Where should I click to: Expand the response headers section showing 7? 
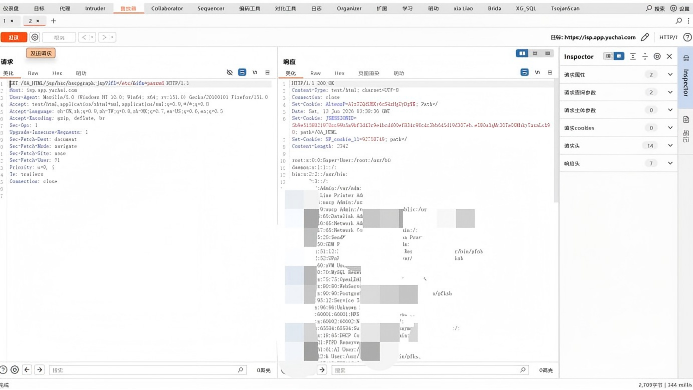point(618,163)
